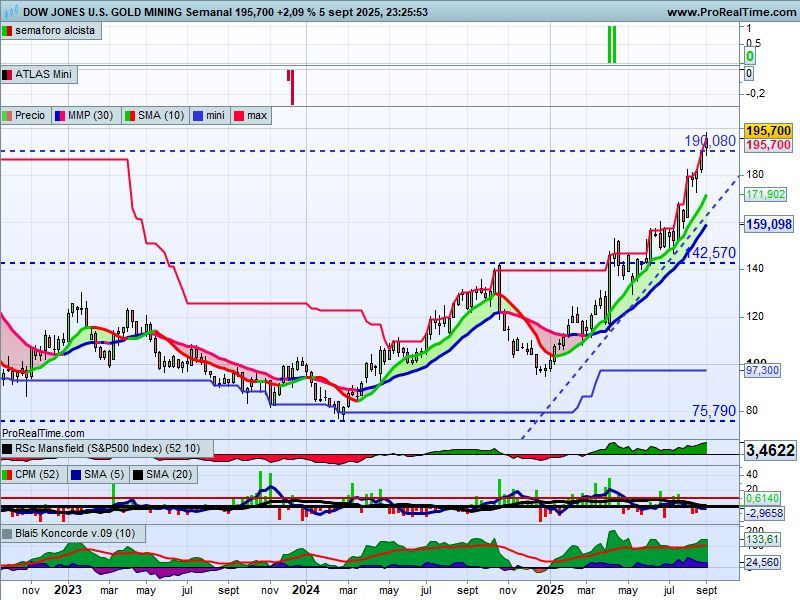The image size is (800, 600).
Task: Click the 24,560 Koncorde value label
Action: point(762,562)
